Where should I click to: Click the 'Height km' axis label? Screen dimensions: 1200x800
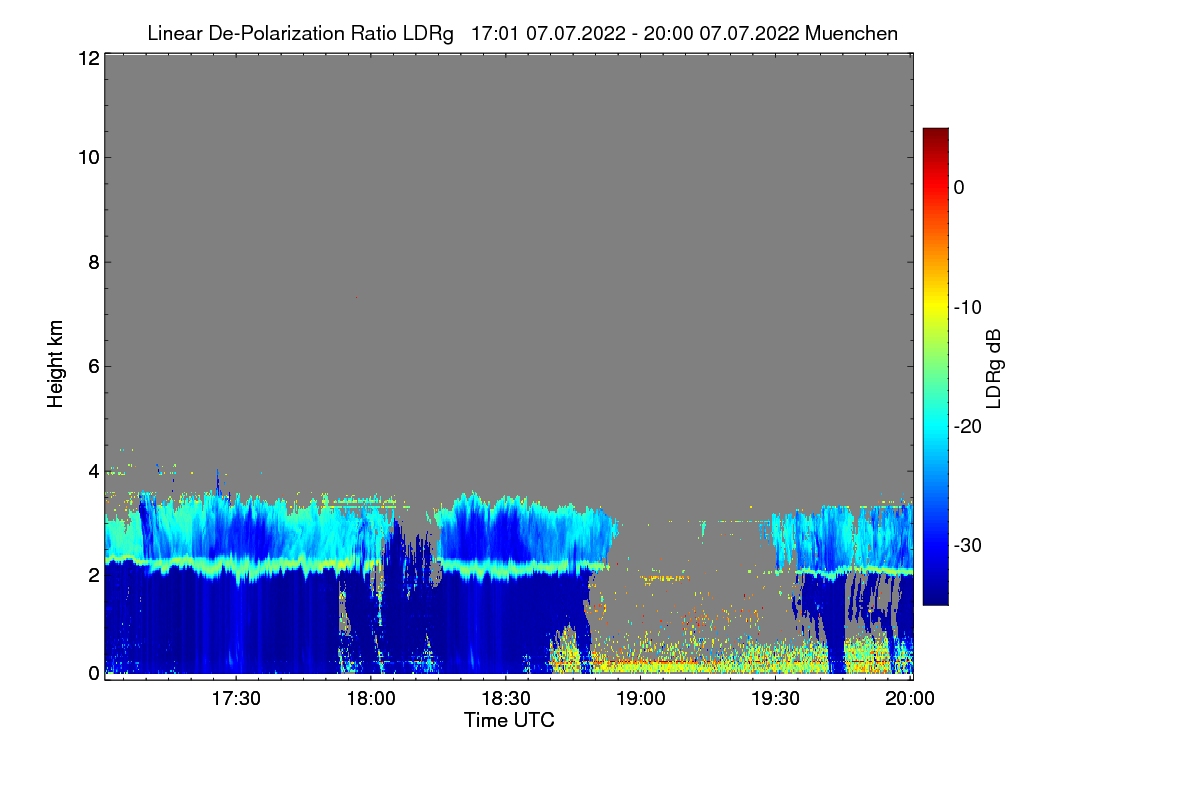tap(56, 364)
